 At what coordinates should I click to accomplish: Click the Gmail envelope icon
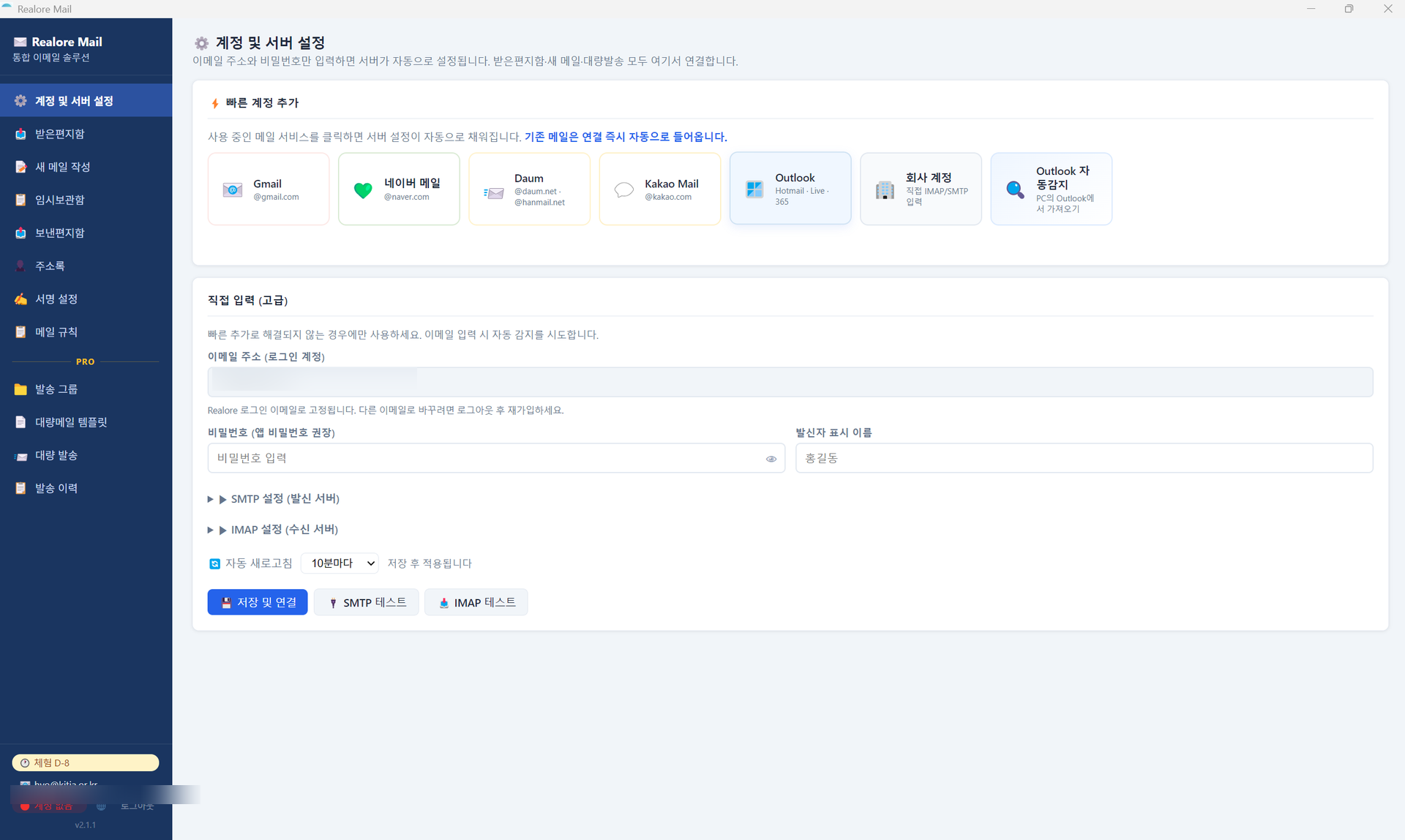click(233, 190)
